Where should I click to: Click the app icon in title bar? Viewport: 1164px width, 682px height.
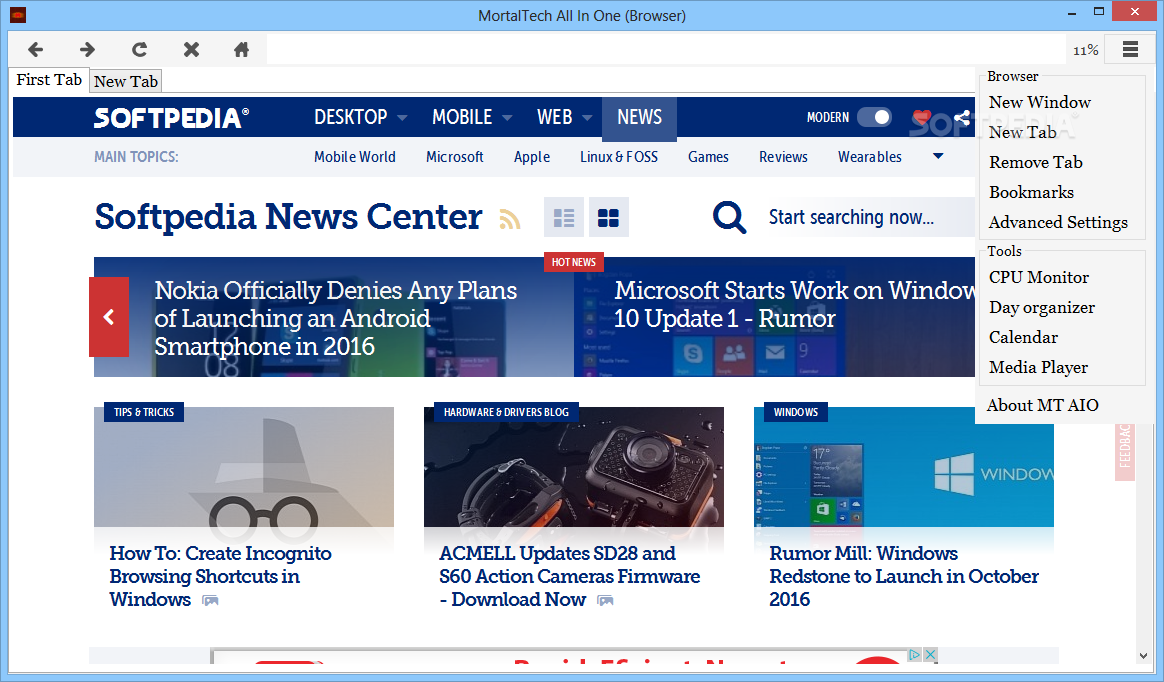pos(18,15)
